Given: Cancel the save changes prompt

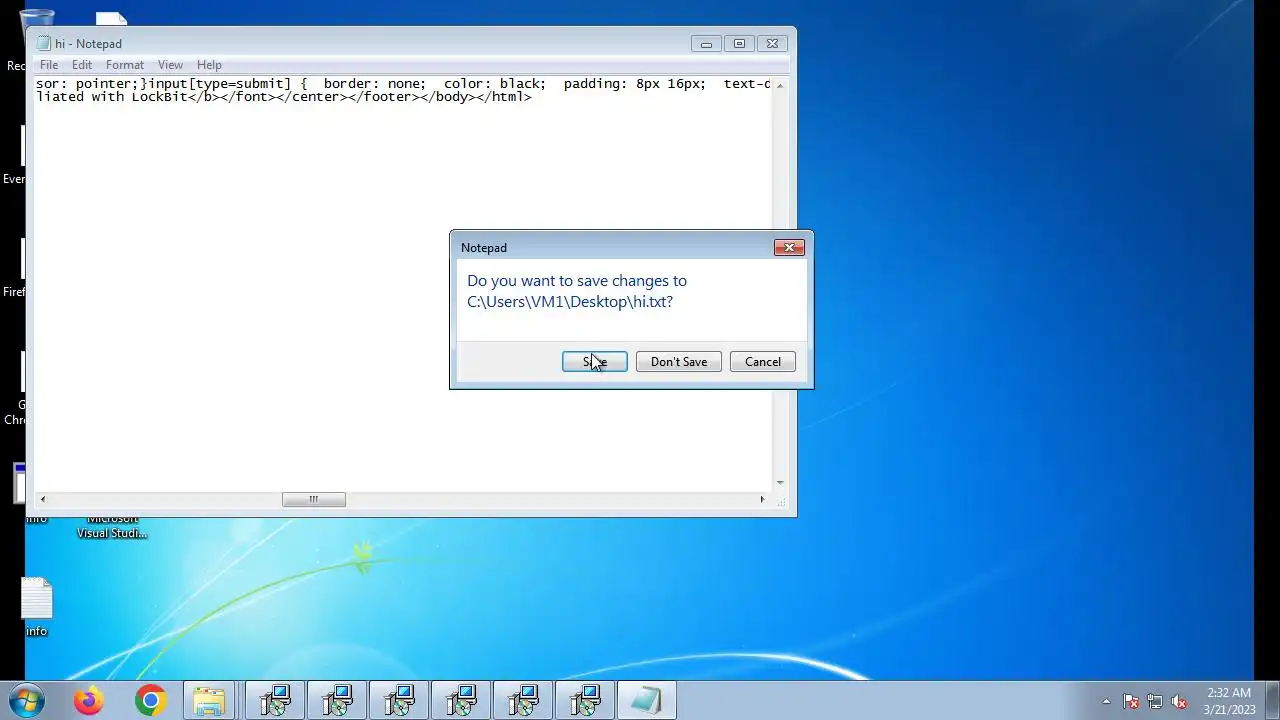Looking at the screenshot, I should pos(762,362).
